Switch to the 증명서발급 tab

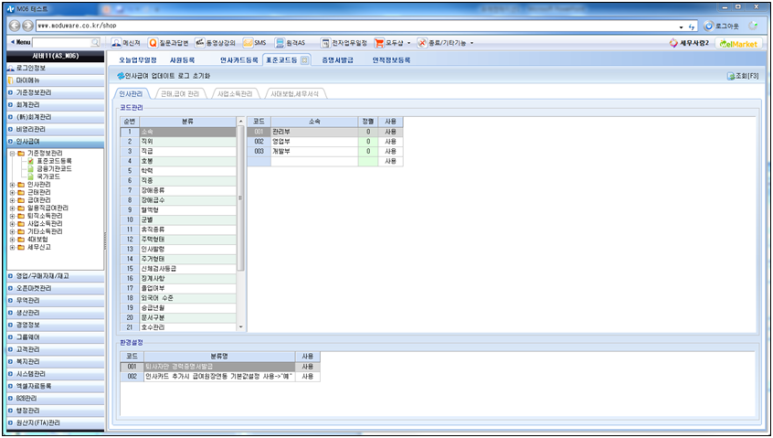click(338, 60)
